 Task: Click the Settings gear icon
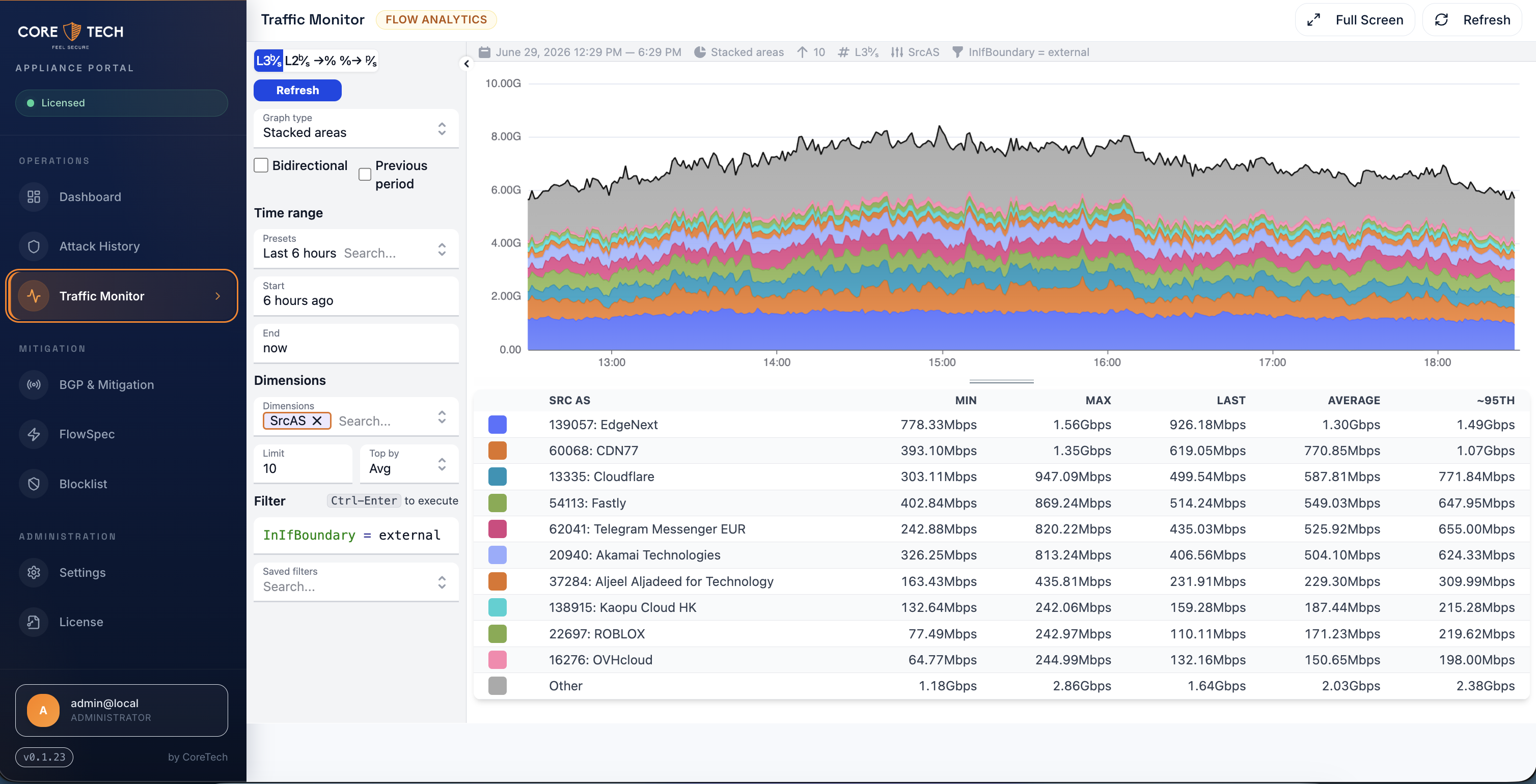point(34,572)
